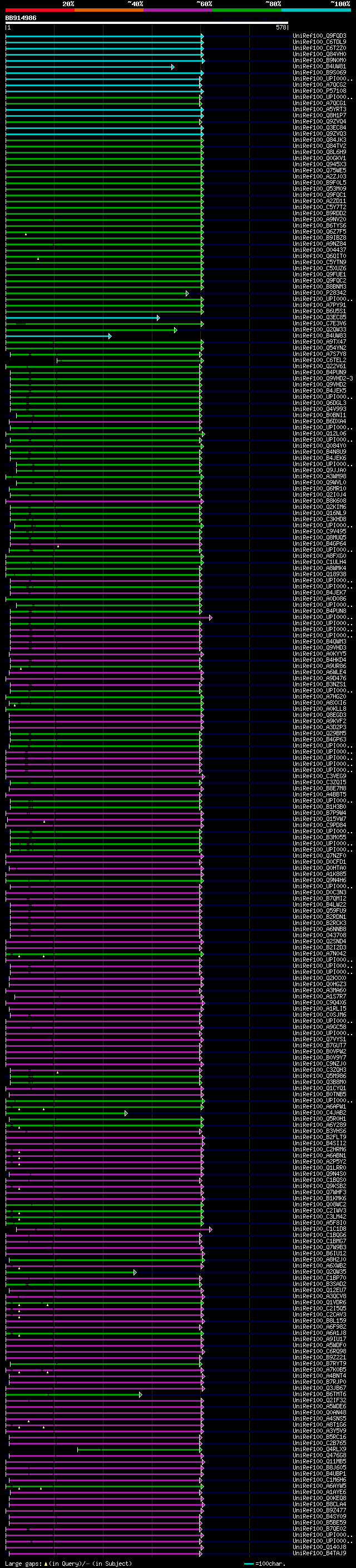
Task: Click label UniRef100_B7RYT9
Action: click(x=319, y=1363)
